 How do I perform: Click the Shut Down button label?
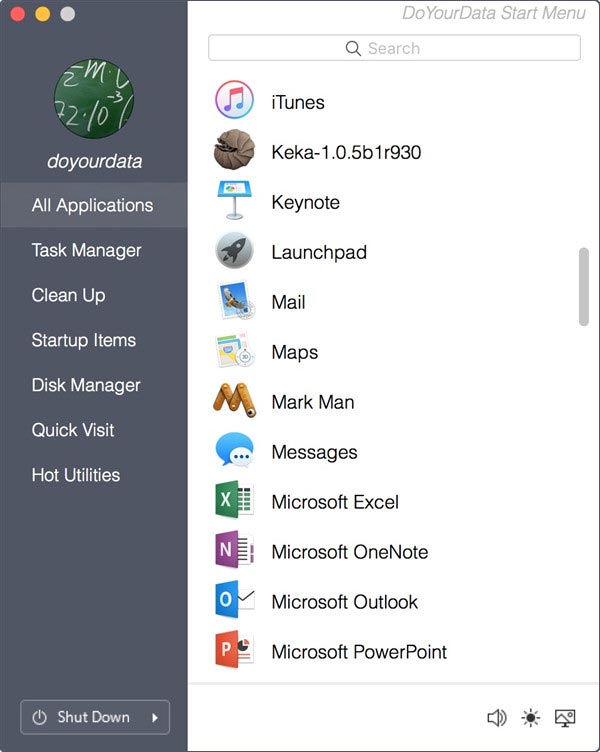94,717
